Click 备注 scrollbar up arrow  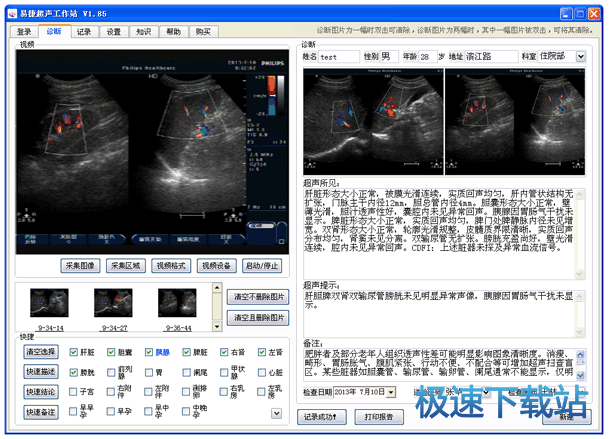[x=580, y=354]
